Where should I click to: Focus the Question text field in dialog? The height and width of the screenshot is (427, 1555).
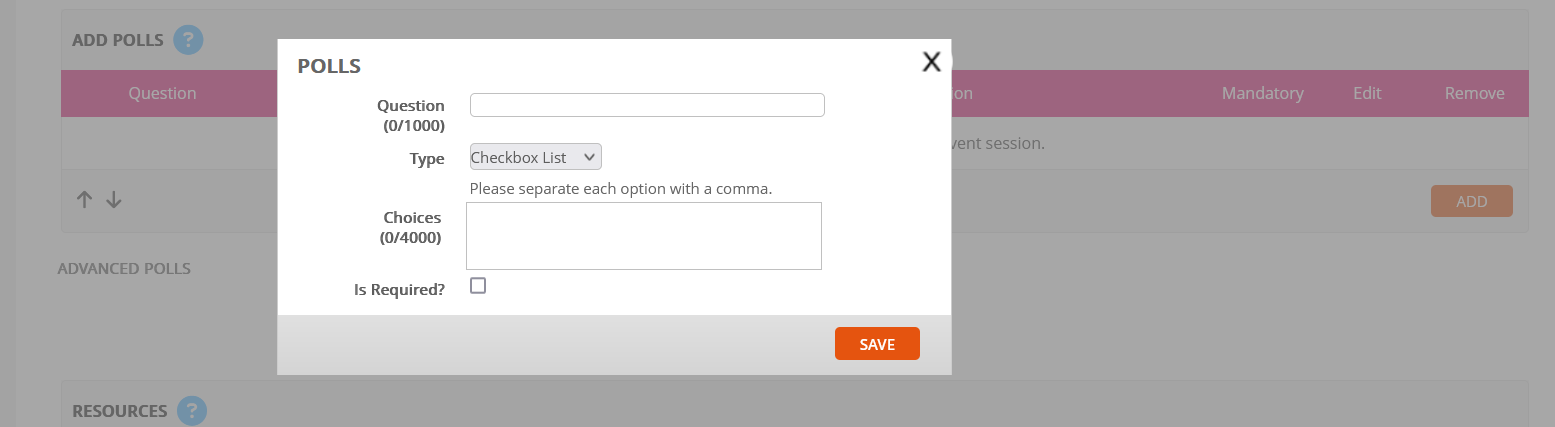tap(647, 105)
